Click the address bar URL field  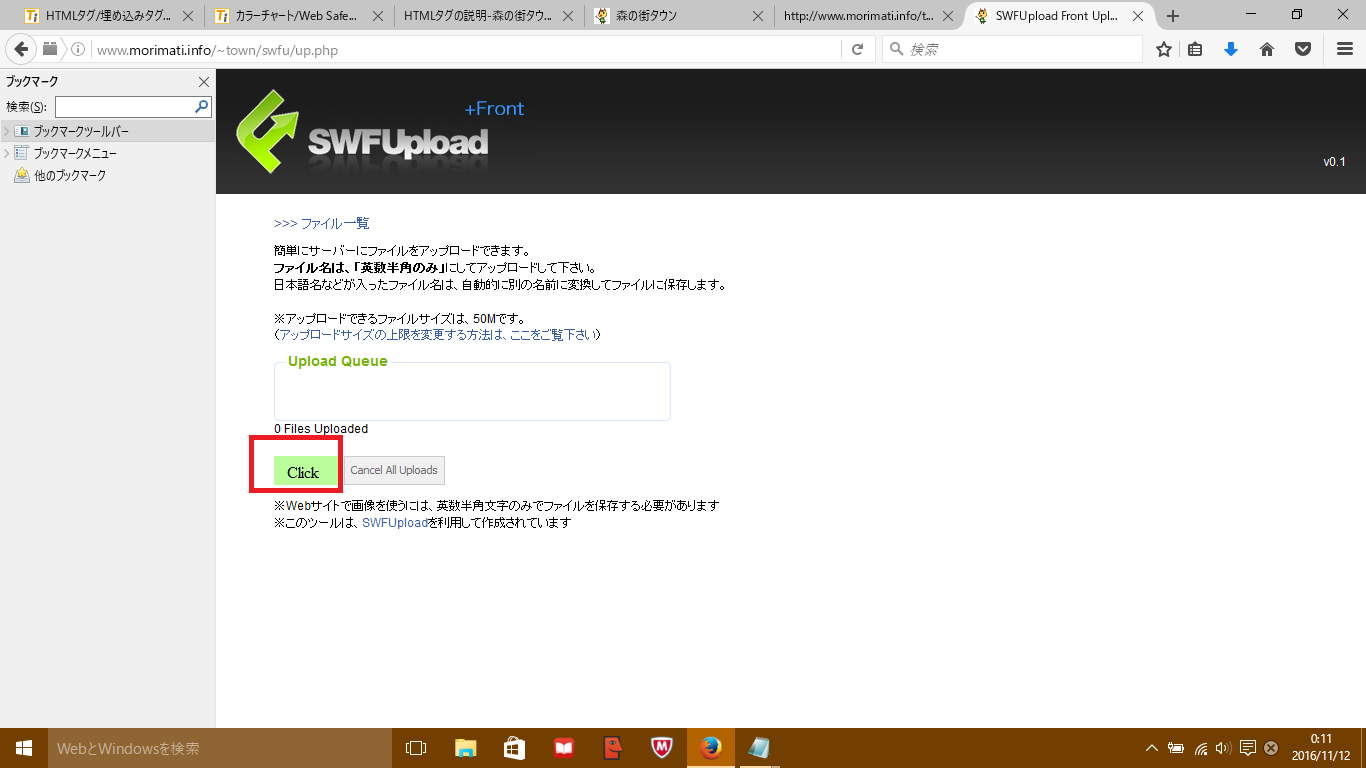[465, 50]
